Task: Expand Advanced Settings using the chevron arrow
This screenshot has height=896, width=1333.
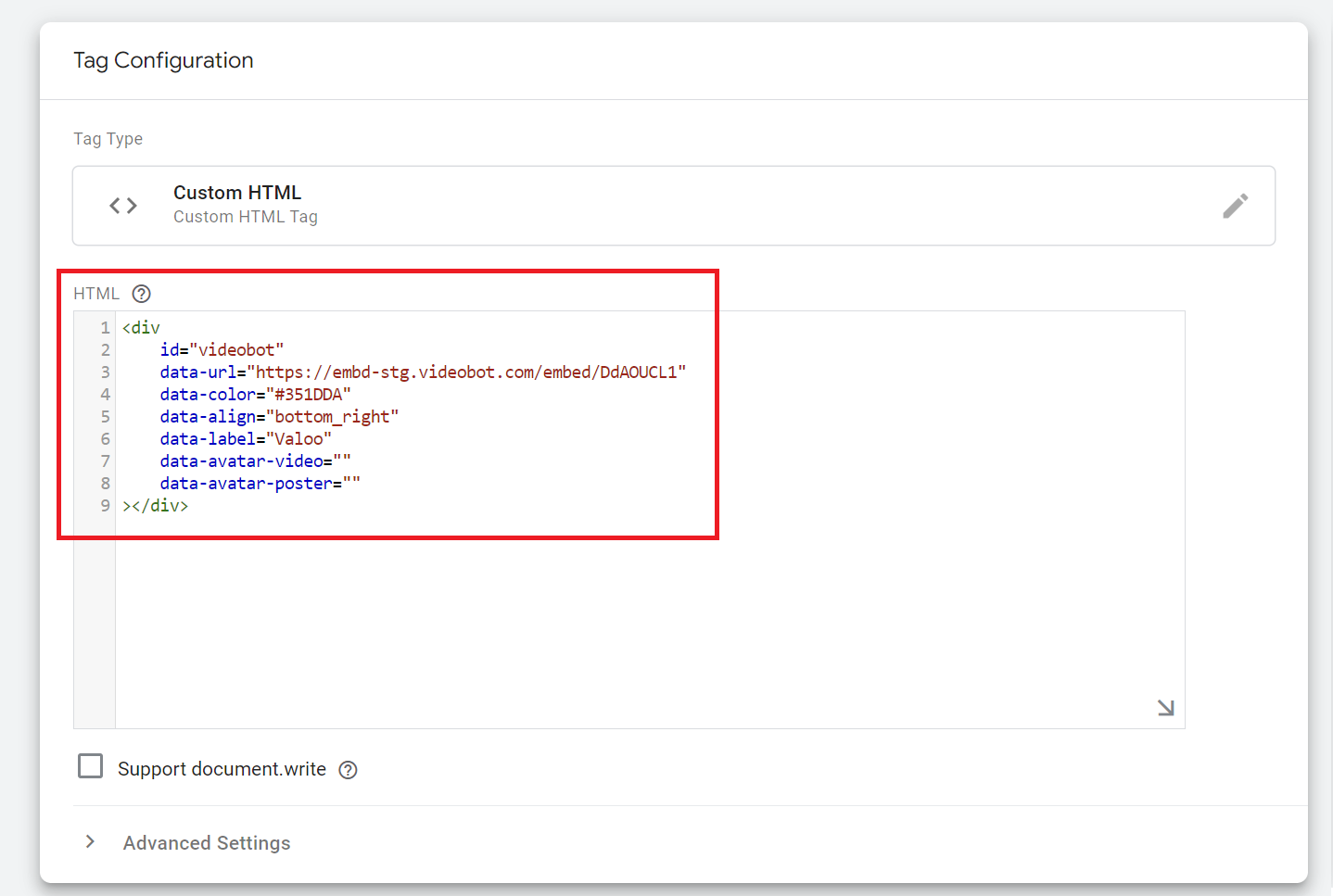Action: 90,841
